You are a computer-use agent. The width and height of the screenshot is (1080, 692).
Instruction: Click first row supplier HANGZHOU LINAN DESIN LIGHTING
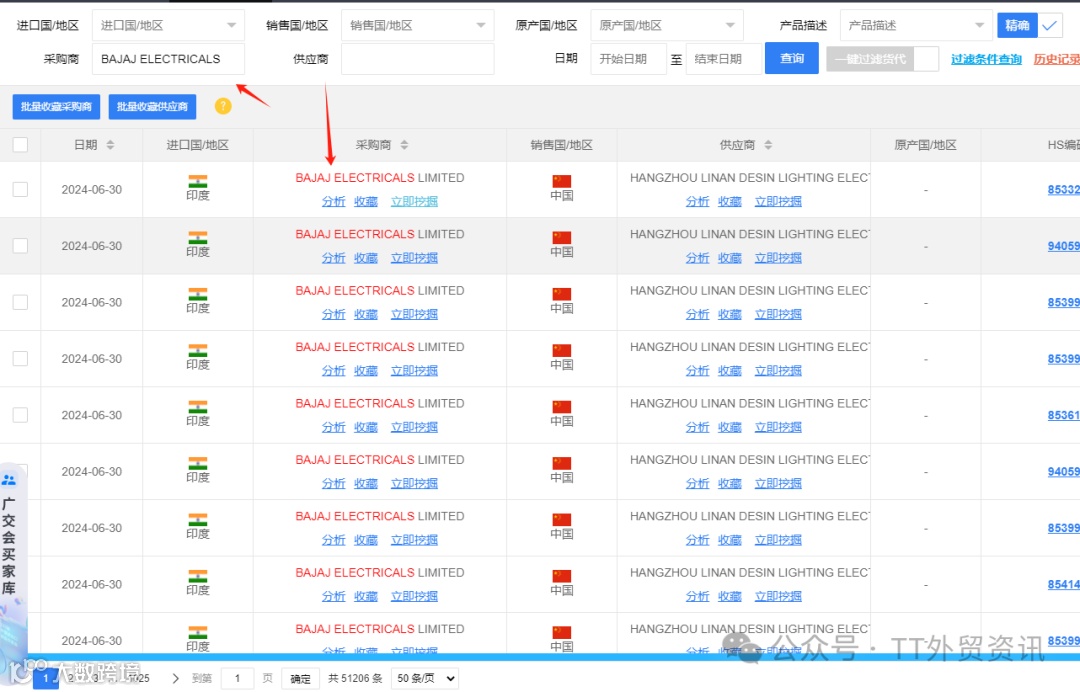click(x=749, y=178)
